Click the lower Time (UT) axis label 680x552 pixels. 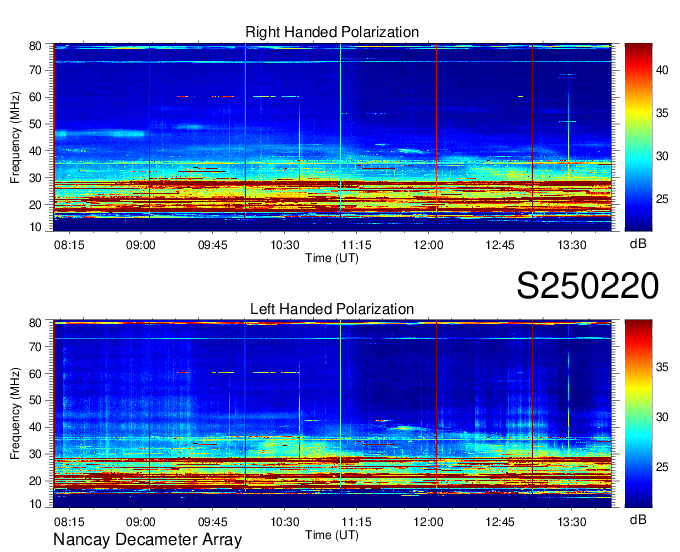[332, 535]
